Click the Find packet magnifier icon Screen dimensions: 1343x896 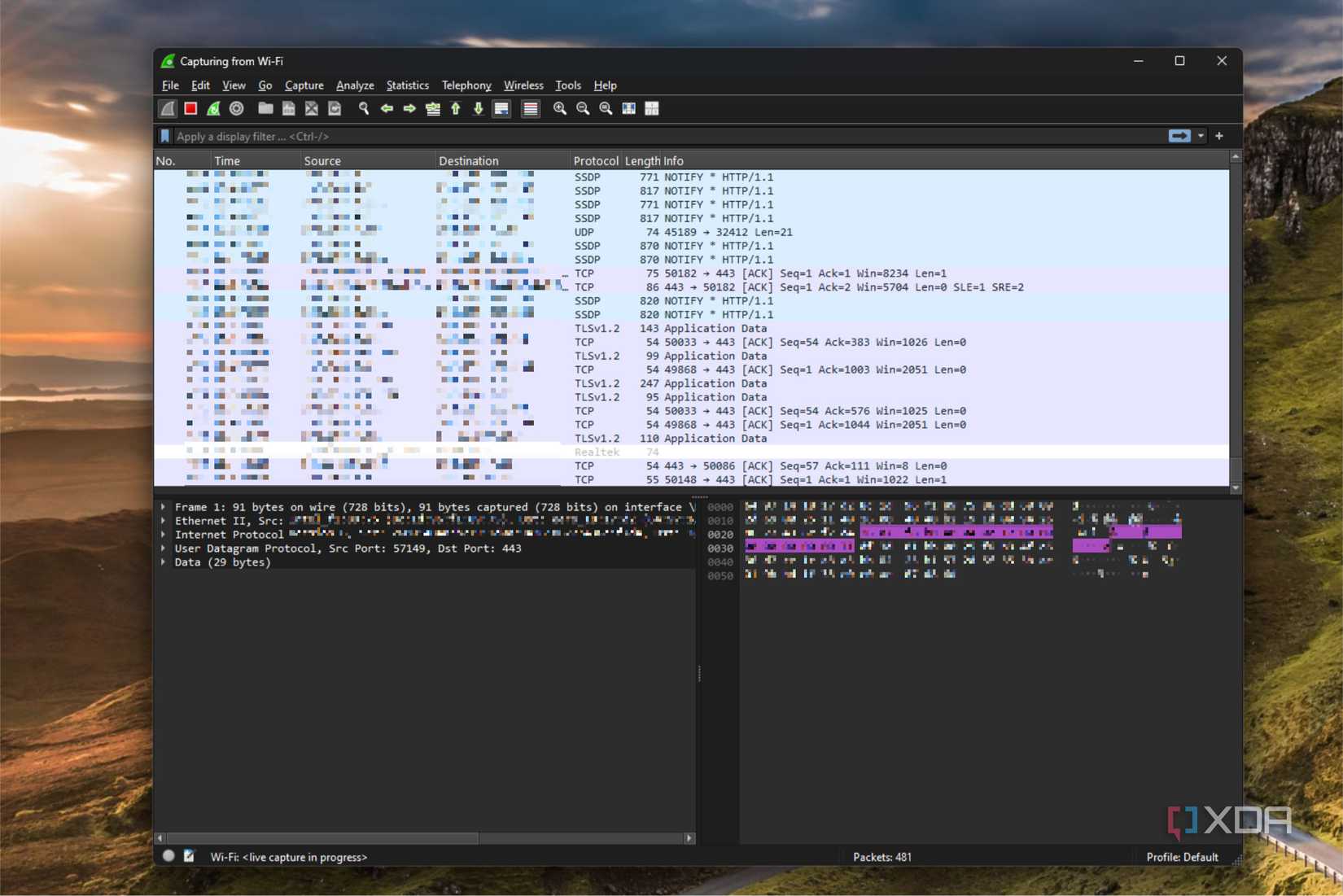pyautogui.click(x=363, y=108)
